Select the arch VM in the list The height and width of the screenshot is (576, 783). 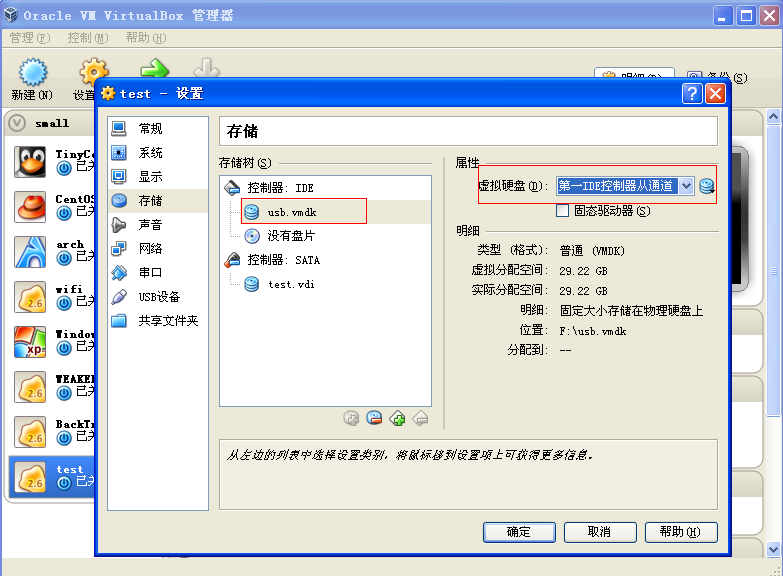pyautogui.click(x=52, y=252)
